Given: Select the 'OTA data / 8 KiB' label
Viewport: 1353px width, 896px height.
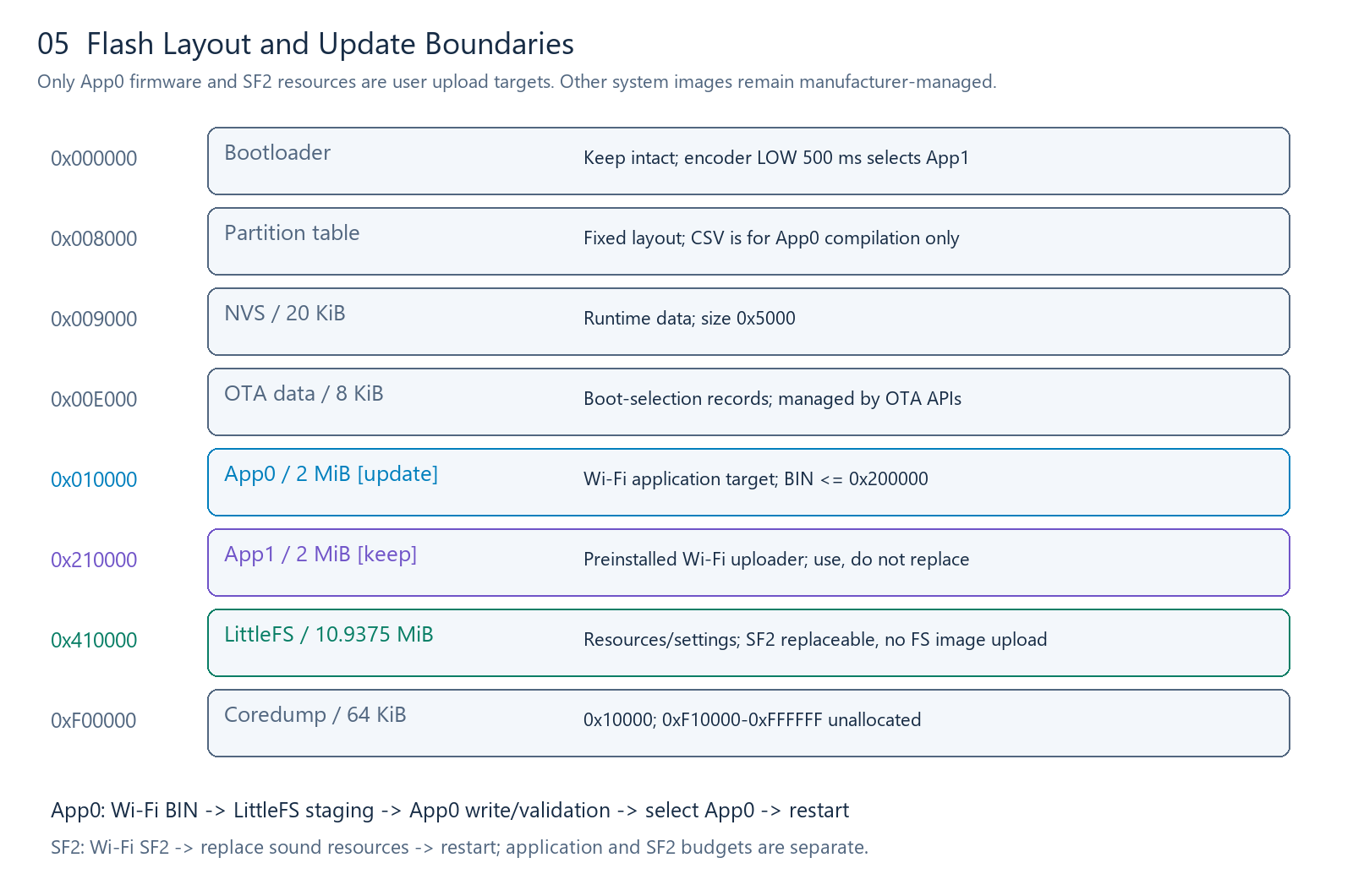Looking at the screenshot, I should click(304, 394).
